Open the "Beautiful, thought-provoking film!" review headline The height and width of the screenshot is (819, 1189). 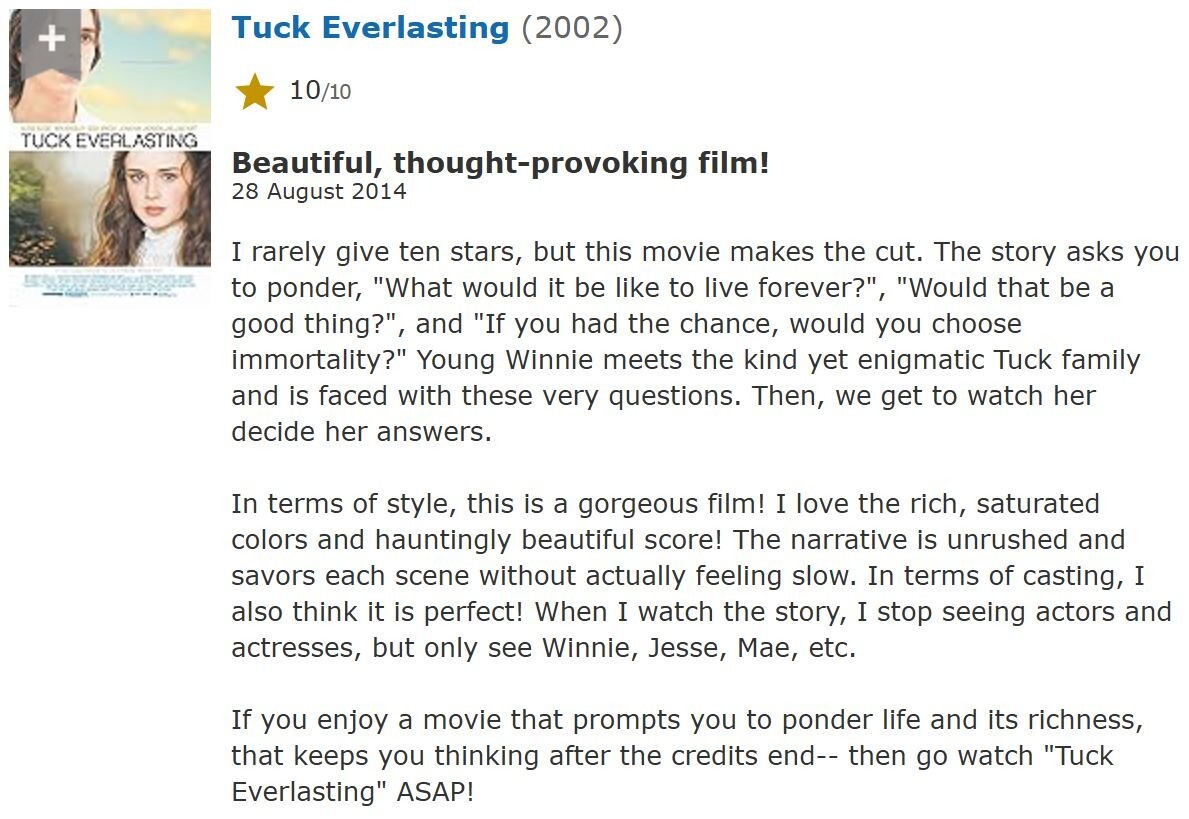(500, 162)
